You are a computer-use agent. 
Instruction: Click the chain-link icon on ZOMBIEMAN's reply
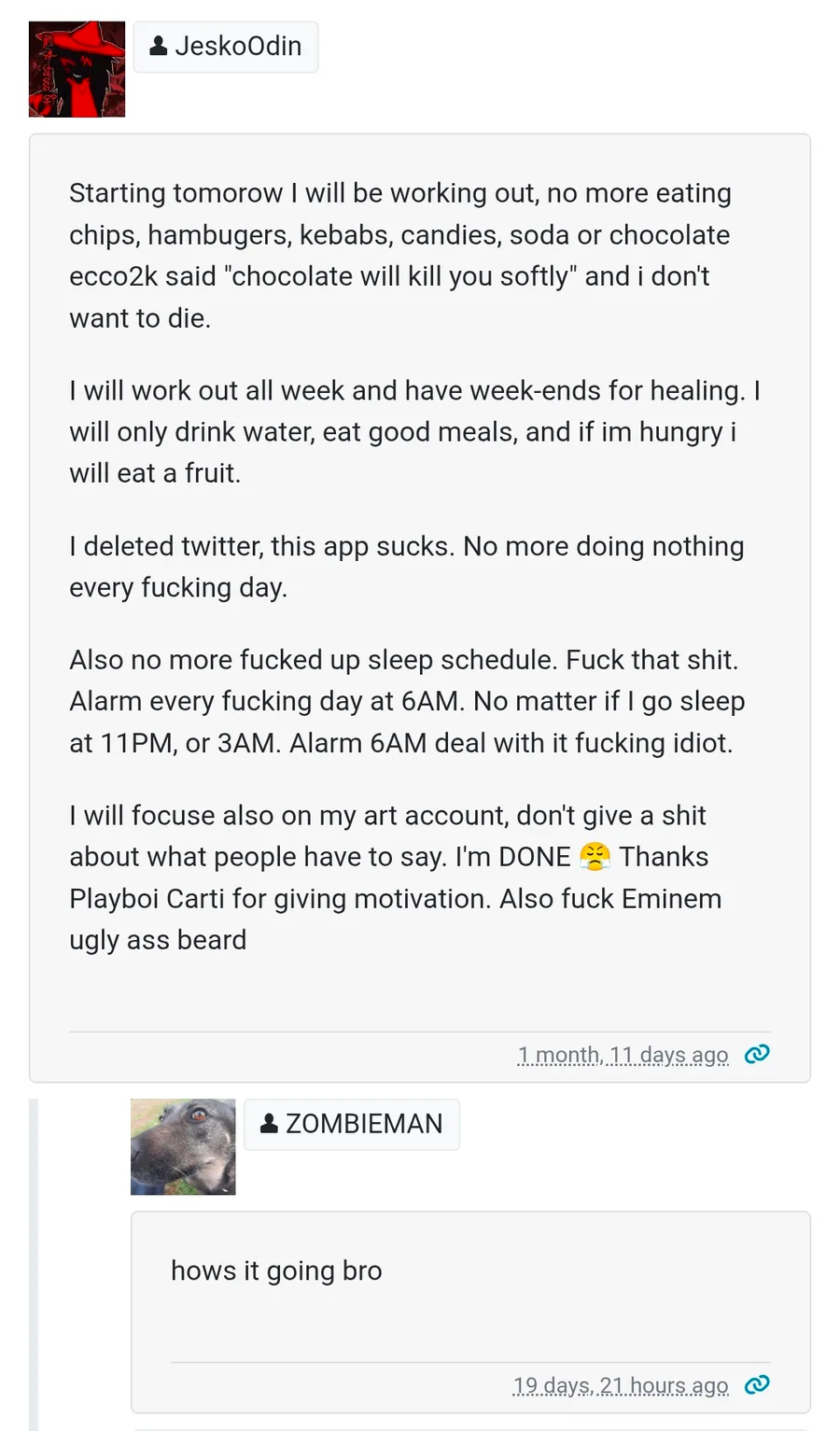(757, 1384)
